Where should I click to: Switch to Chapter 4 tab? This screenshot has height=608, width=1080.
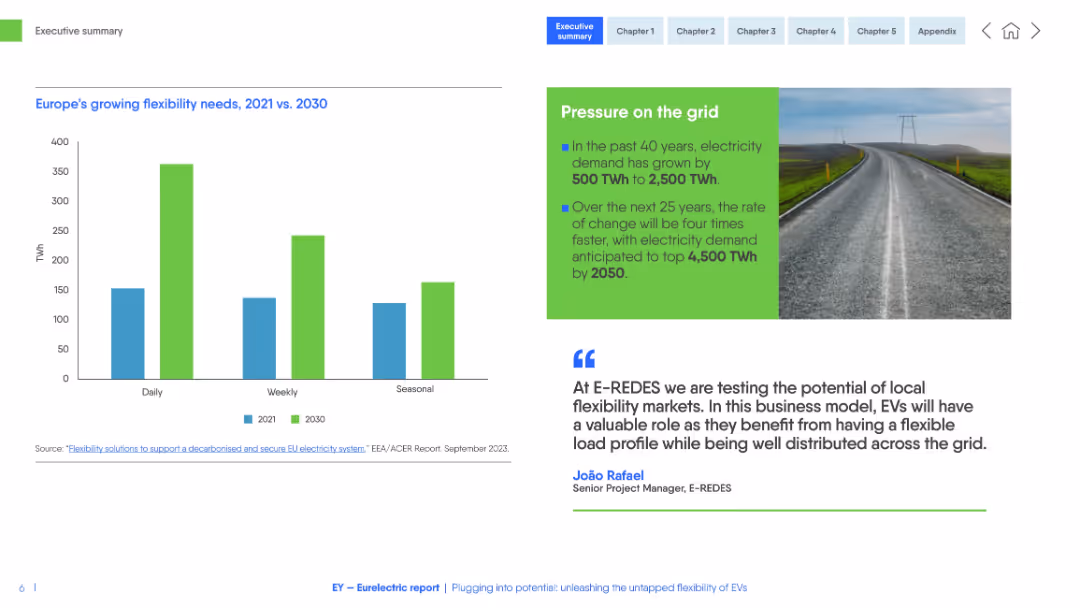coord(816,31)
